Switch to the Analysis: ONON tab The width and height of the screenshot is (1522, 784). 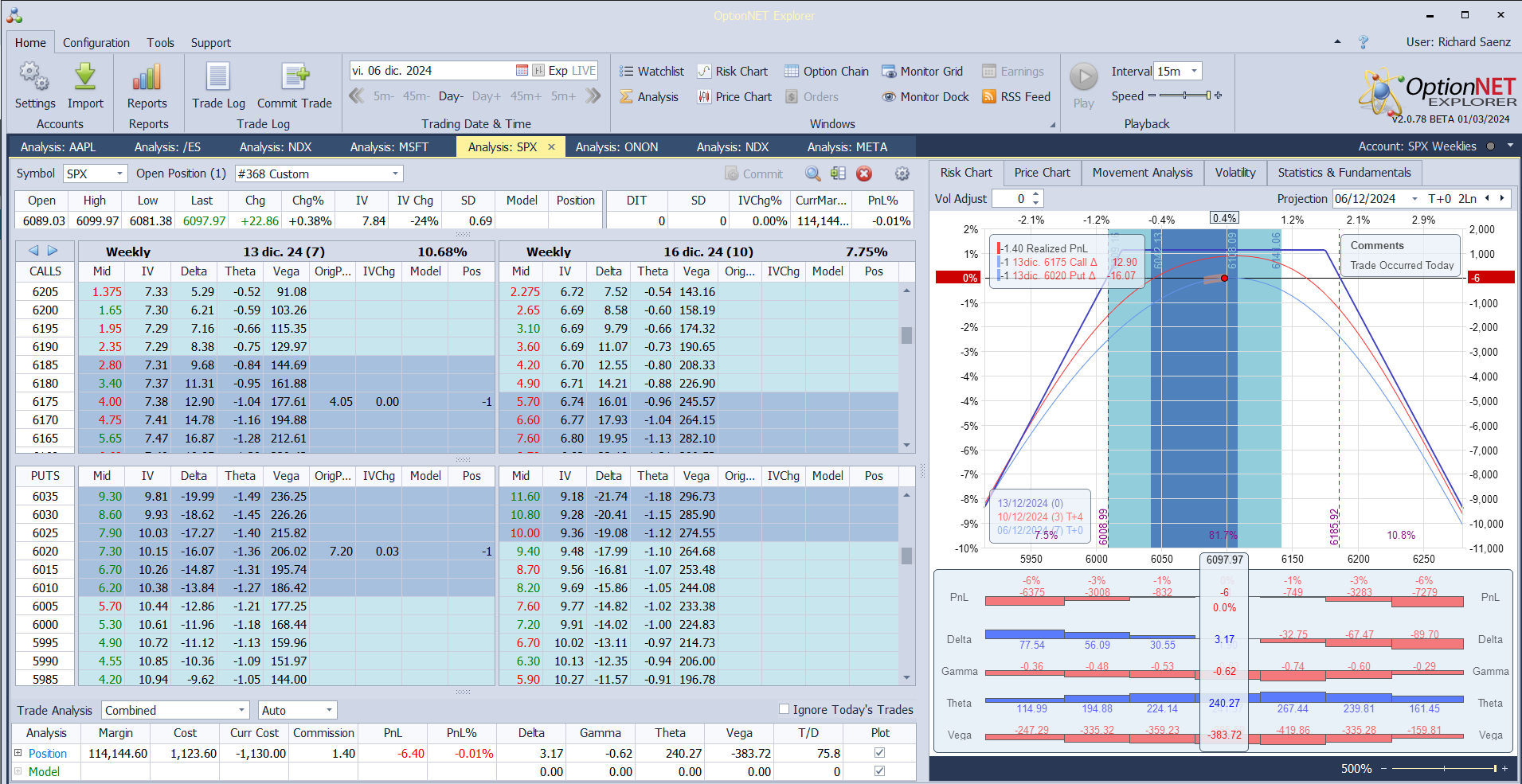[617, 147]
